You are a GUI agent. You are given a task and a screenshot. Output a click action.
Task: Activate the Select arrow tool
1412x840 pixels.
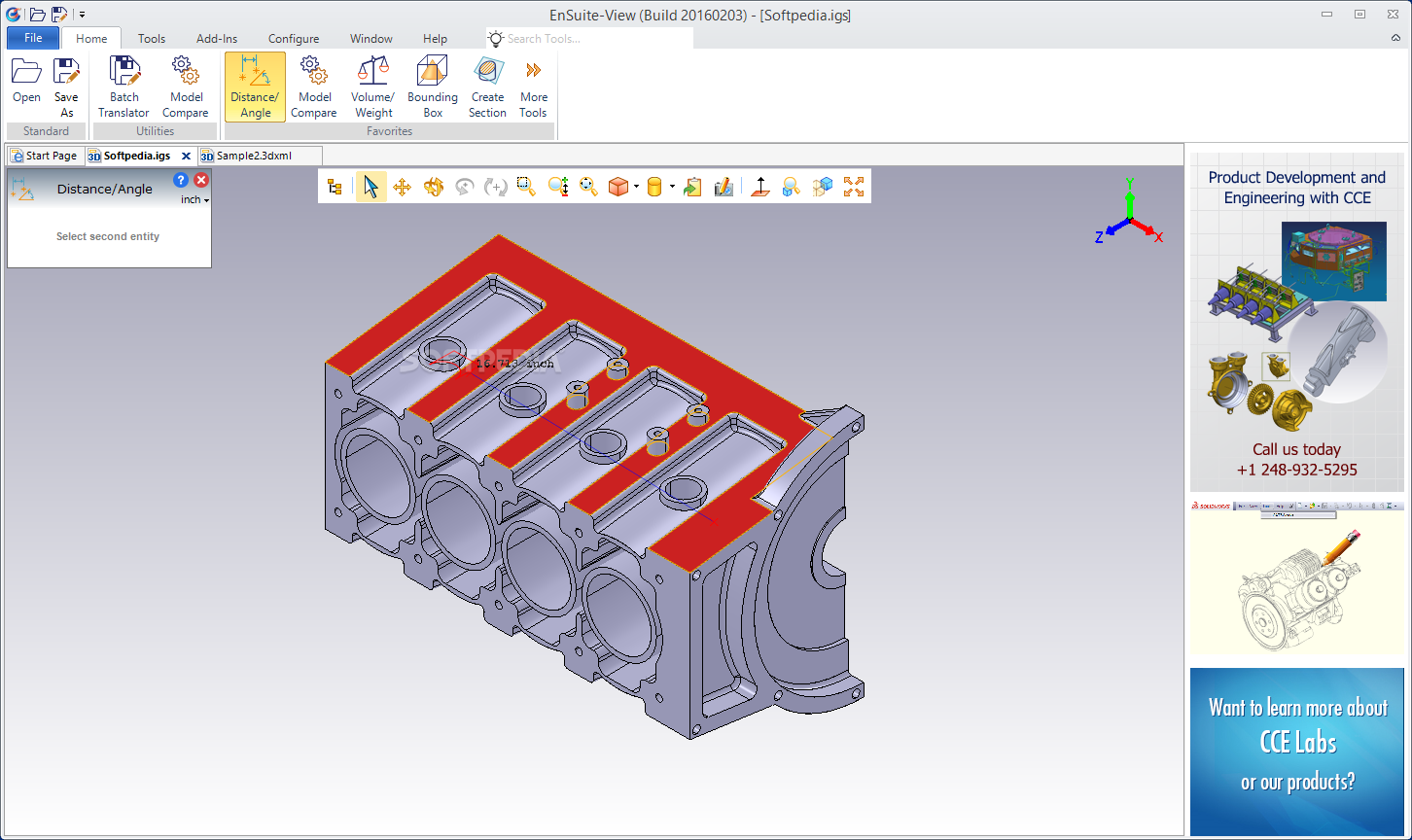[x=371, y=187]
